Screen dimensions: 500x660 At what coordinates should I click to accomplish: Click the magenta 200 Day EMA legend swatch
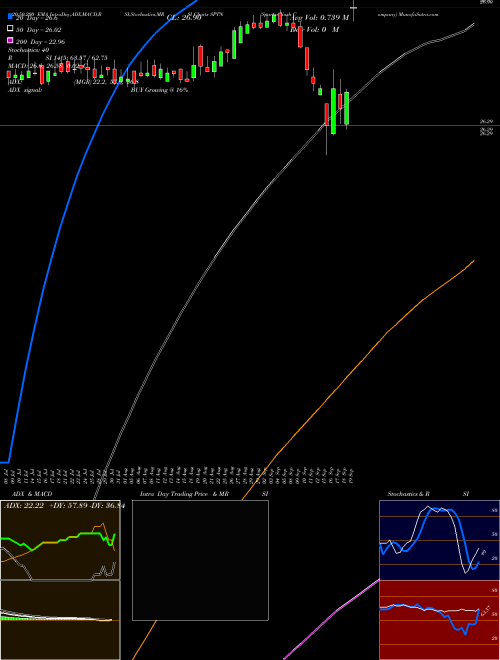click(x=10, y=40)
